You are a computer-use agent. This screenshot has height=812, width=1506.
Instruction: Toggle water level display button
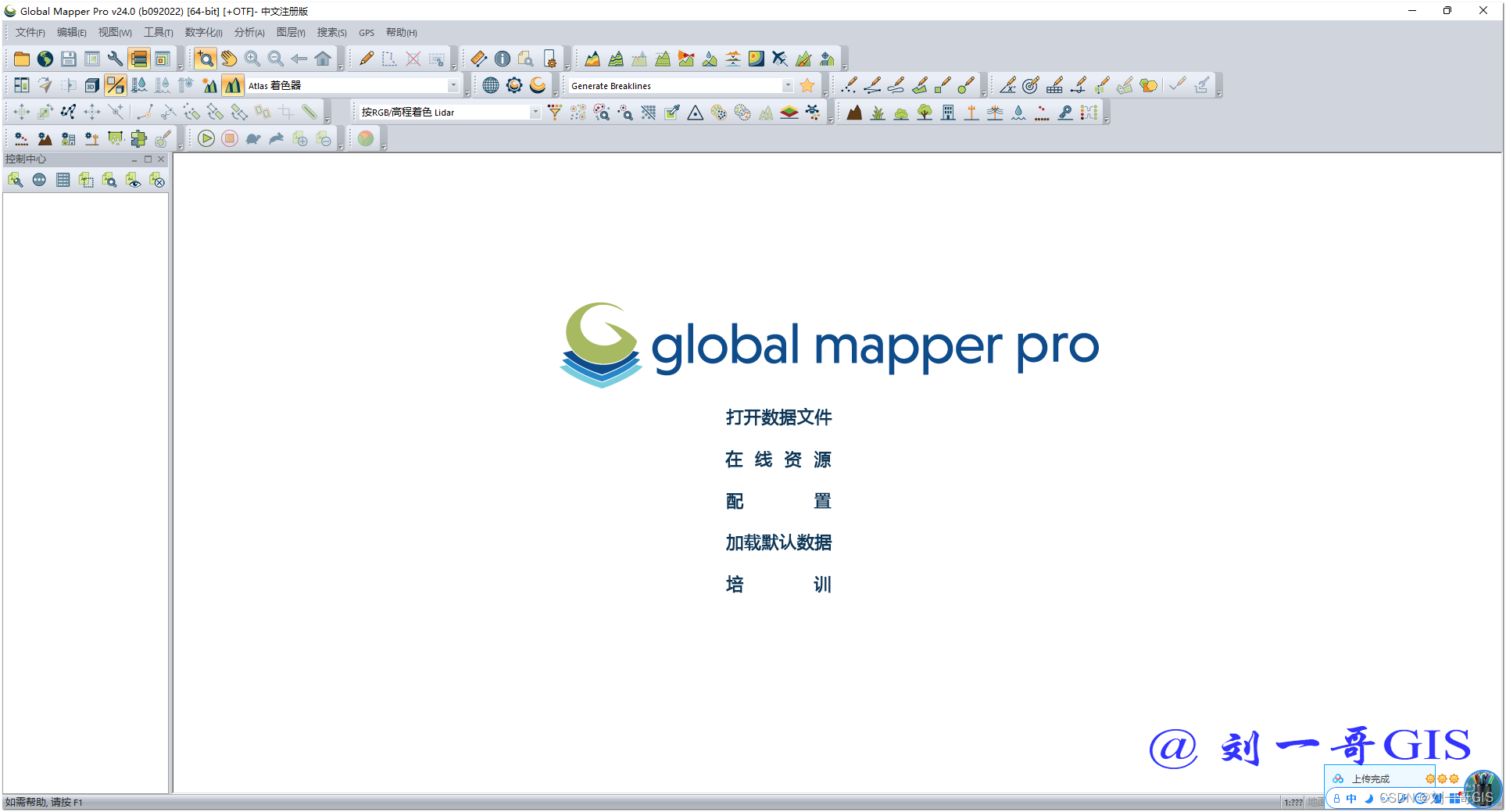click(139, 85)
